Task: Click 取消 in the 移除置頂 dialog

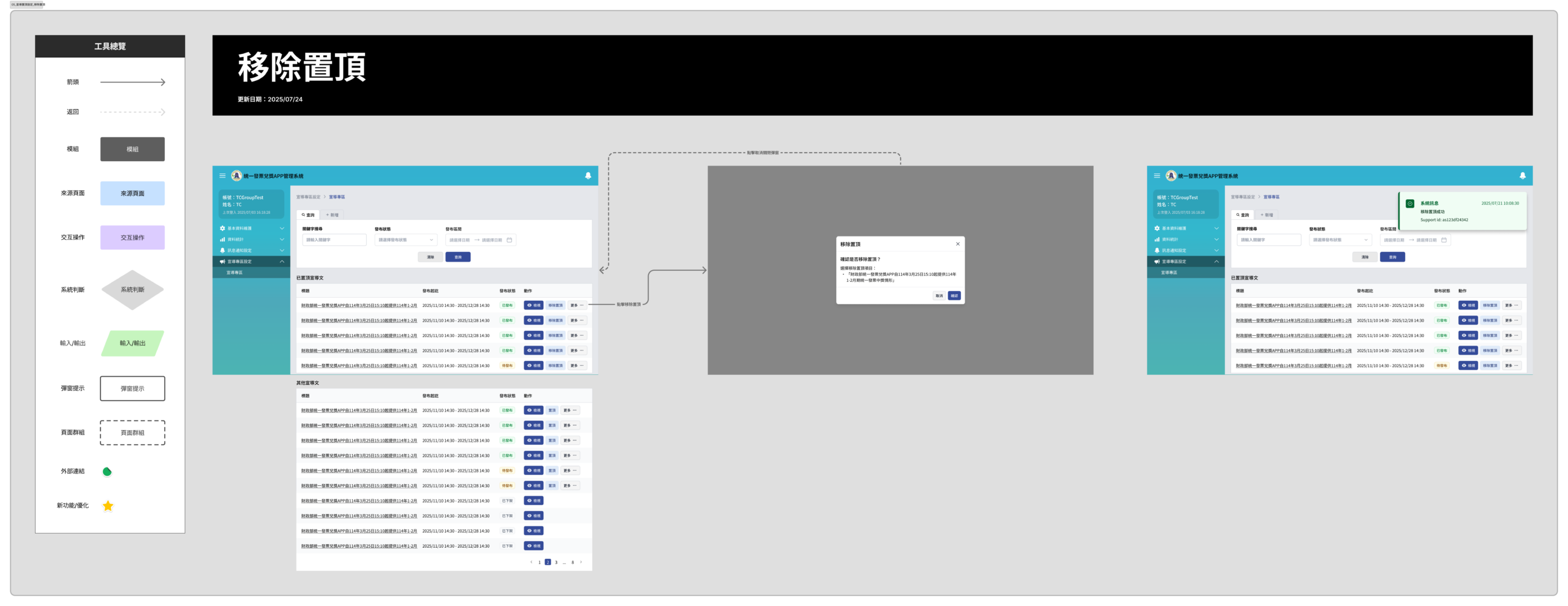Action: tap(939, 296)
